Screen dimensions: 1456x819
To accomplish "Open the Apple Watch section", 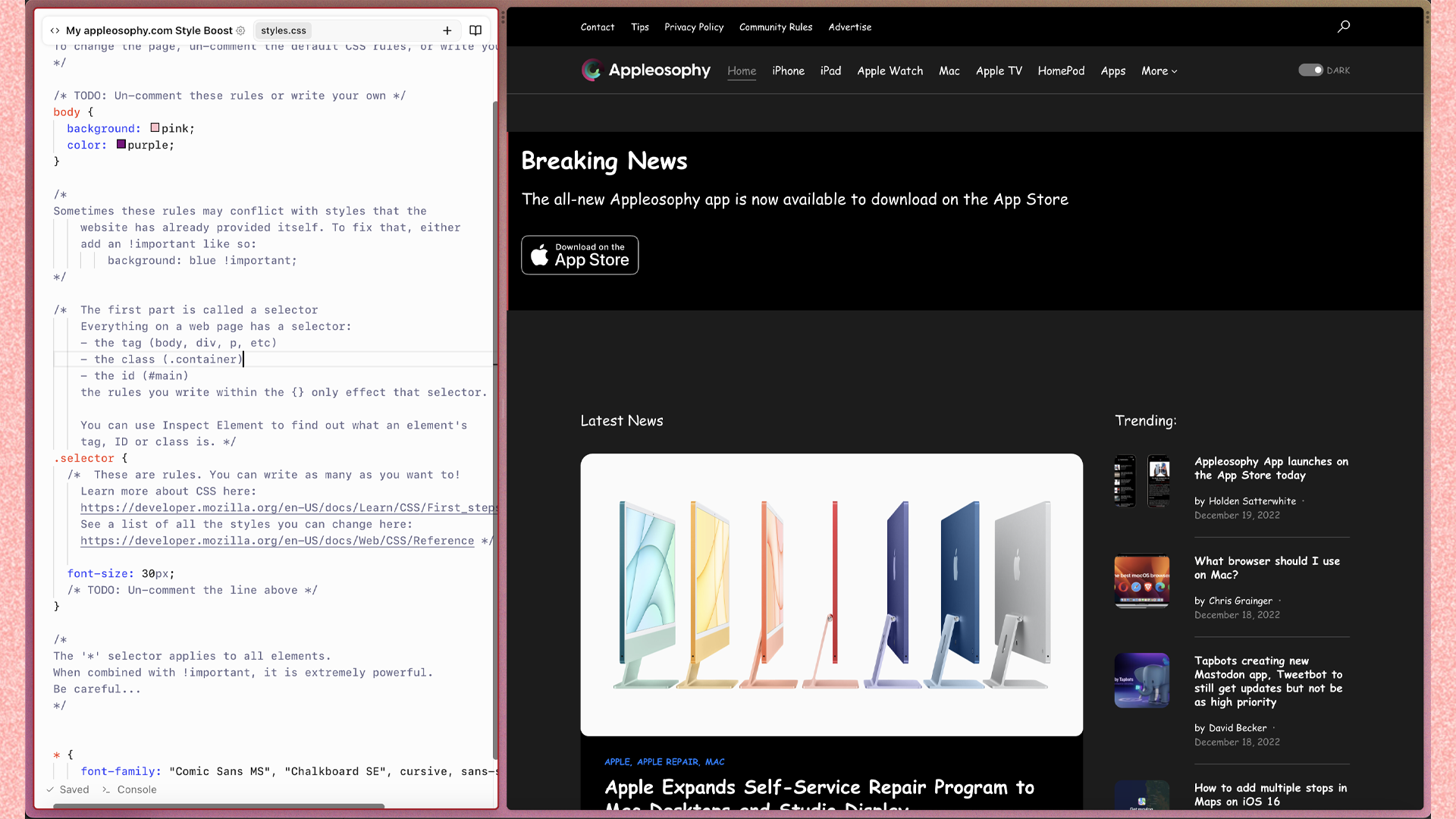I will pos(890,71).
